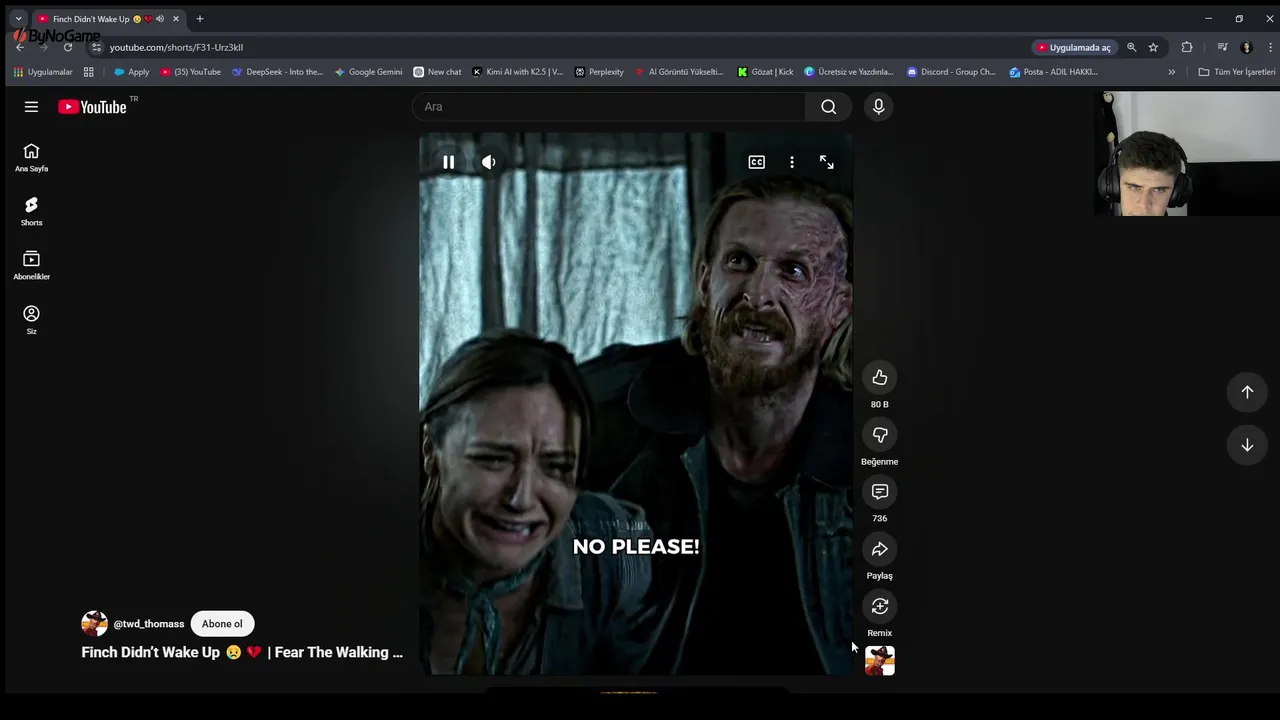Go to the next Short with down arrow
This screenshot has height=720, width=1280.
click(x=1247, y=445)
